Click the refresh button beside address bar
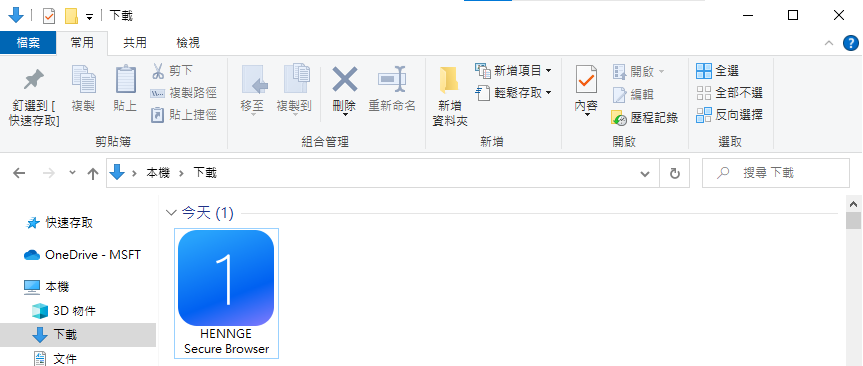The height and width of the screenshot is (366, 863). point(674,174)
